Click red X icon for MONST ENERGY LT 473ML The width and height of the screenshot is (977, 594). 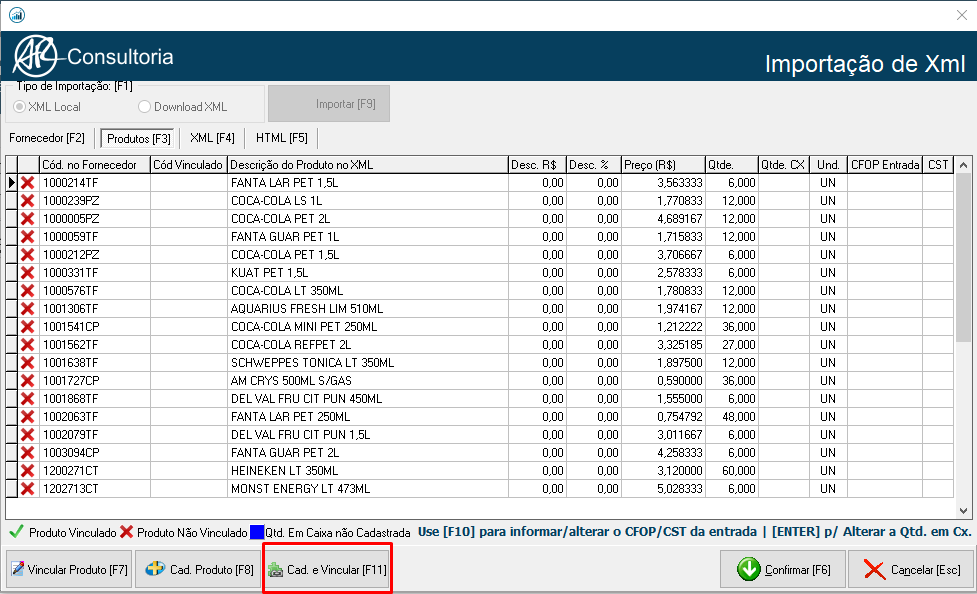(27, 489)
